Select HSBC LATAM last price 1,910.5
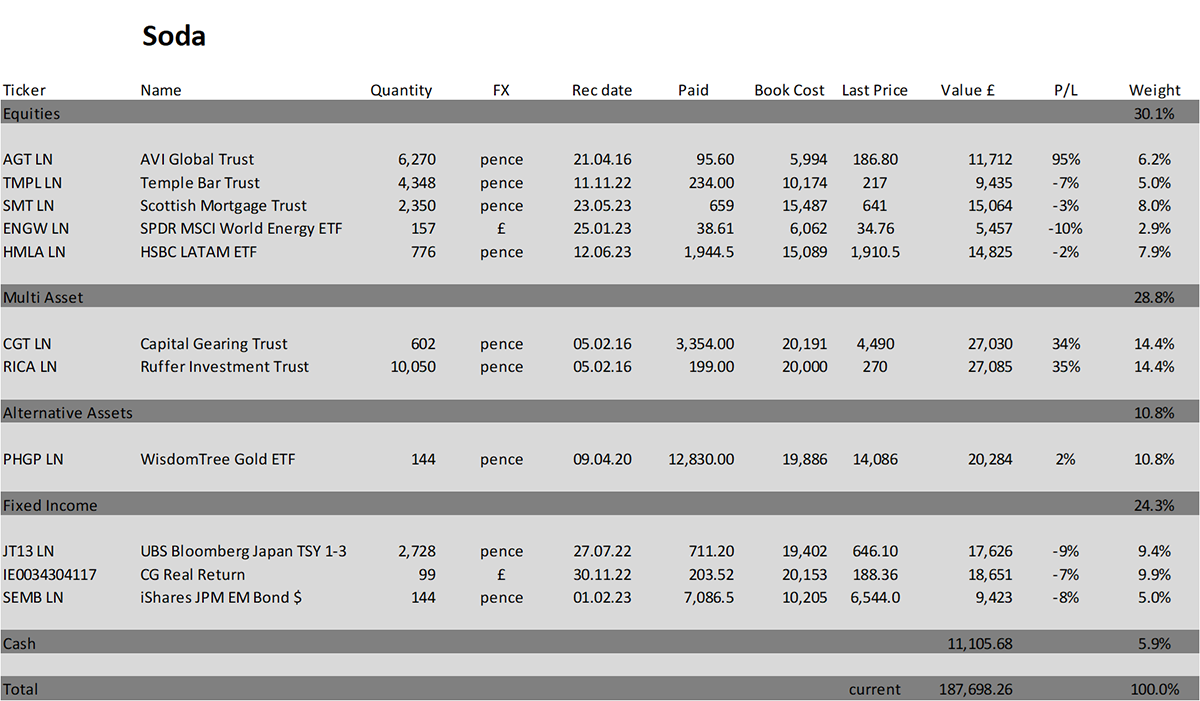This screenshot has height=701, width=1200. 875,251
